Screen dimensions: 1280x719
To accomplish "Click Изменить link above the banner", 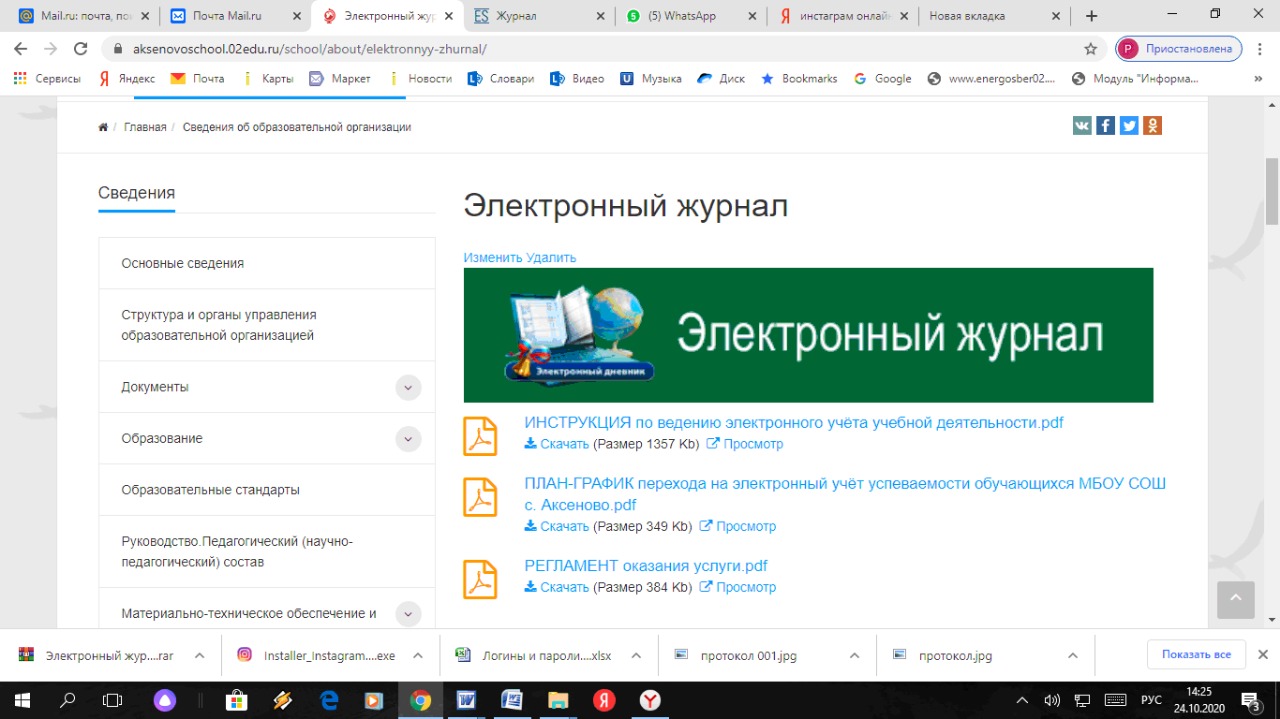I will coord(492,257).
